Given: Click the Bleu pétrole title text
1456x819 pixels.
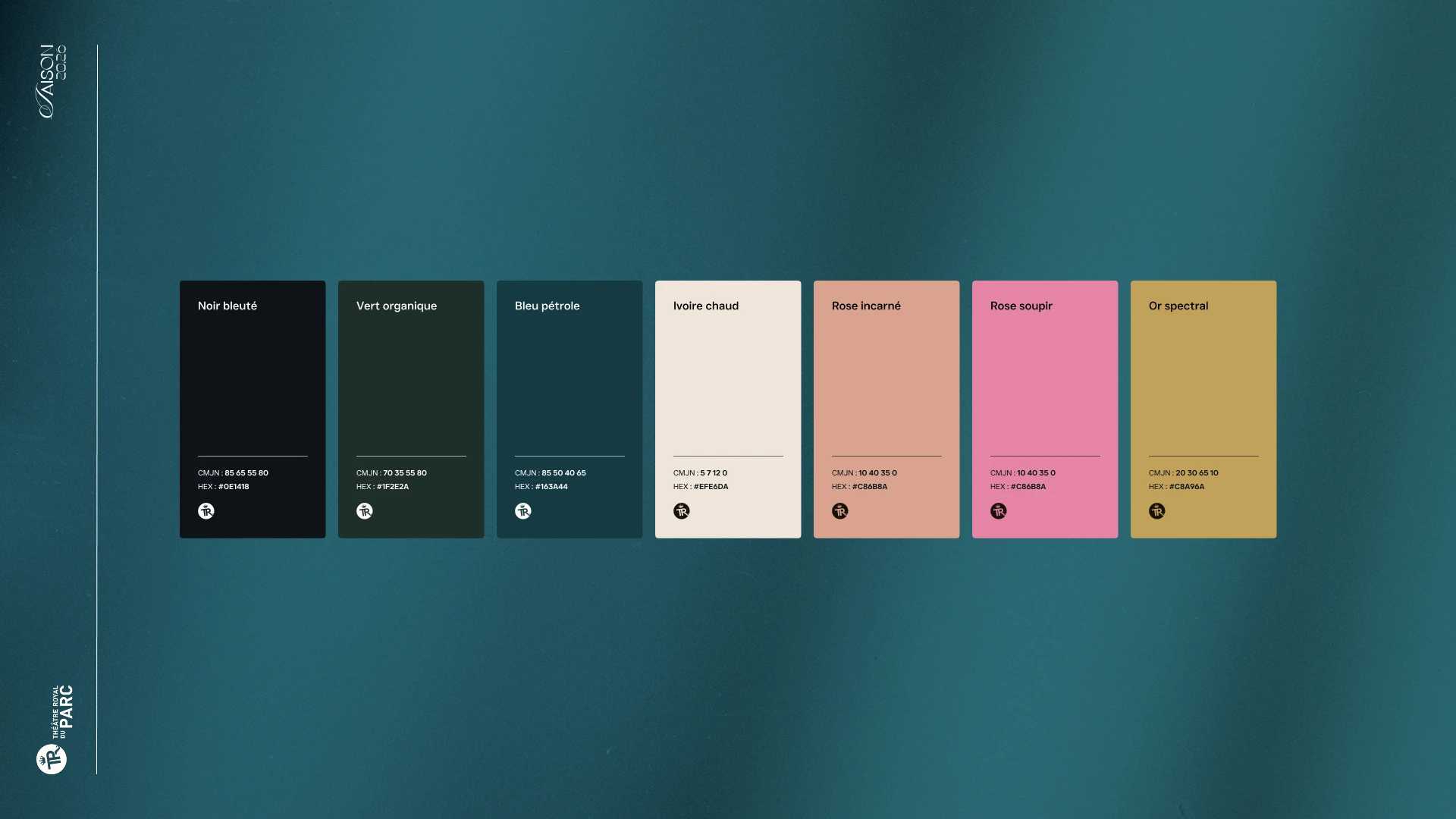Looking at the screenshot, I should coord(547,306).
